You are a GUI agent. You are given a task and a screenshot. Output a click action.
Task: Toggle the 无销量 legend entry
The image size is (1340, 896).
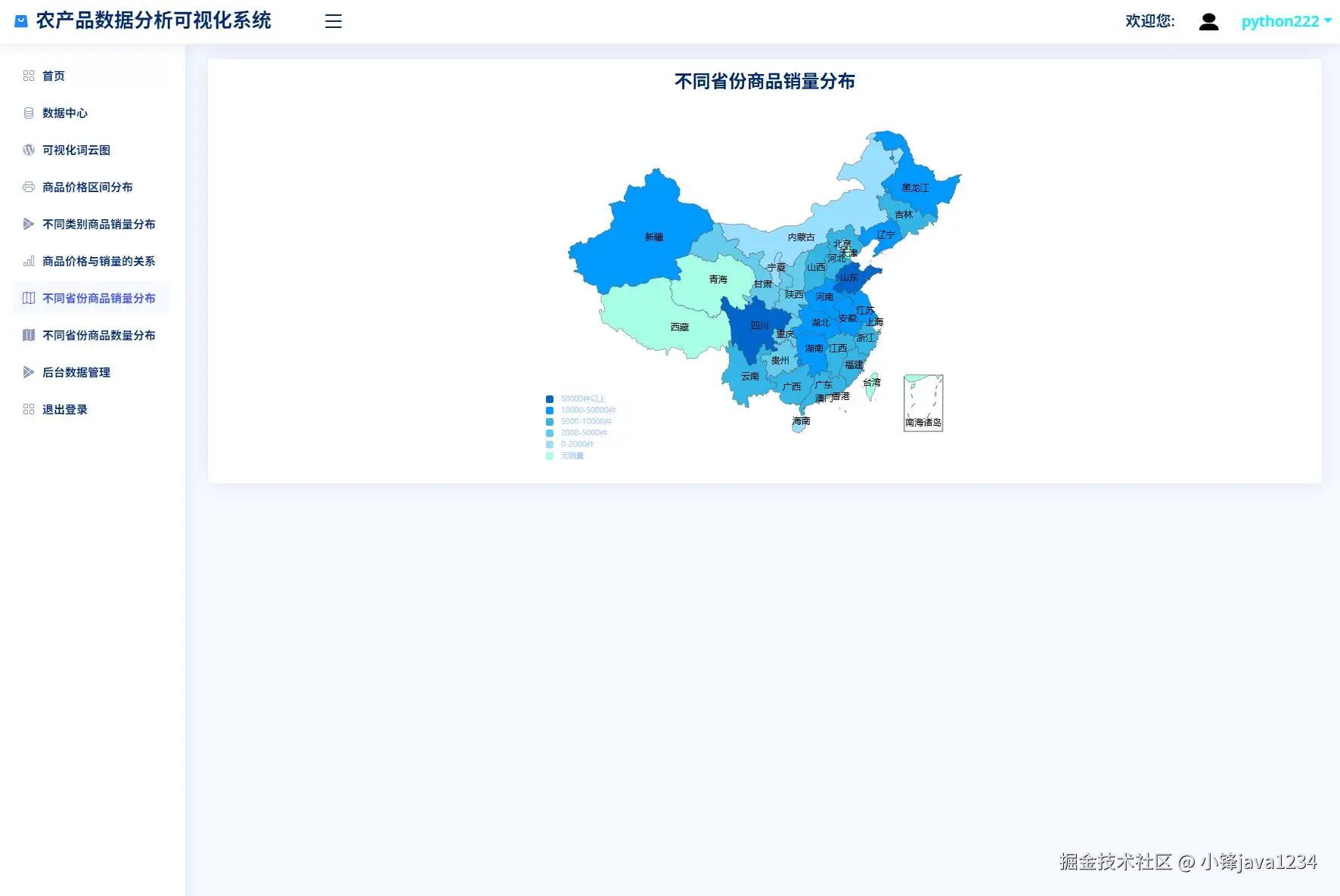[x=565, y=456]
